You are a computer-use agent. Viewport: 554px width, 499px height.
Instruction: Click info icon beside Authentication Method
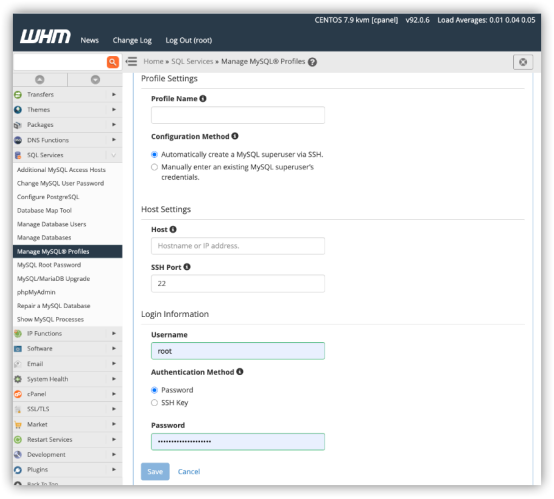(240, 372)
